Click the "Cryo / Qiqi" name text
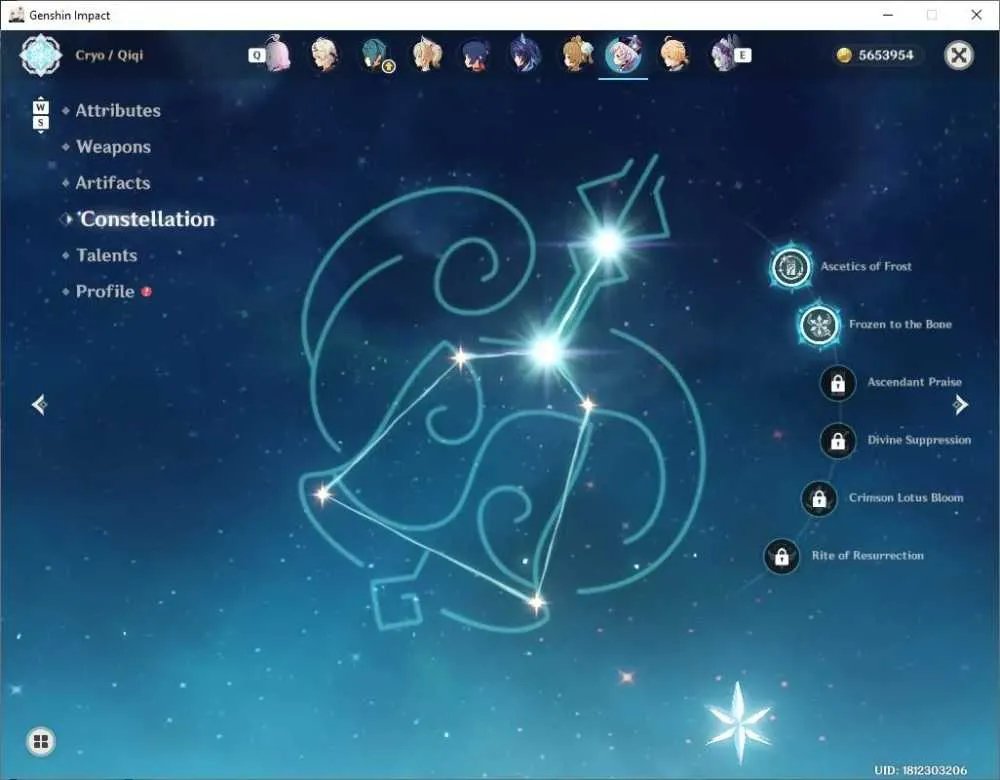This screenshot has height=780, width=1000. pyautogui.click(x=109, y=55)
